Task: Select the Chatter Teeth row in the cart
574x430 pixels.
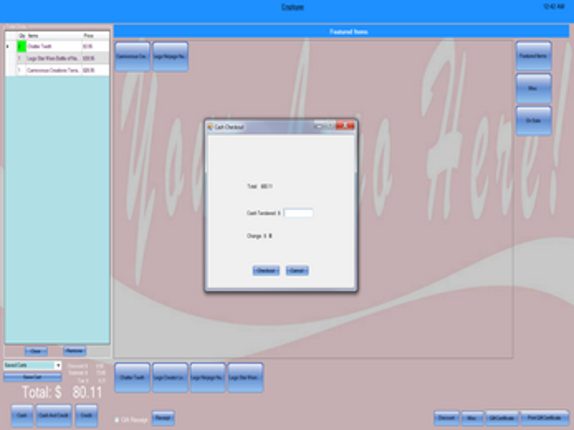Action: point(57,46)
